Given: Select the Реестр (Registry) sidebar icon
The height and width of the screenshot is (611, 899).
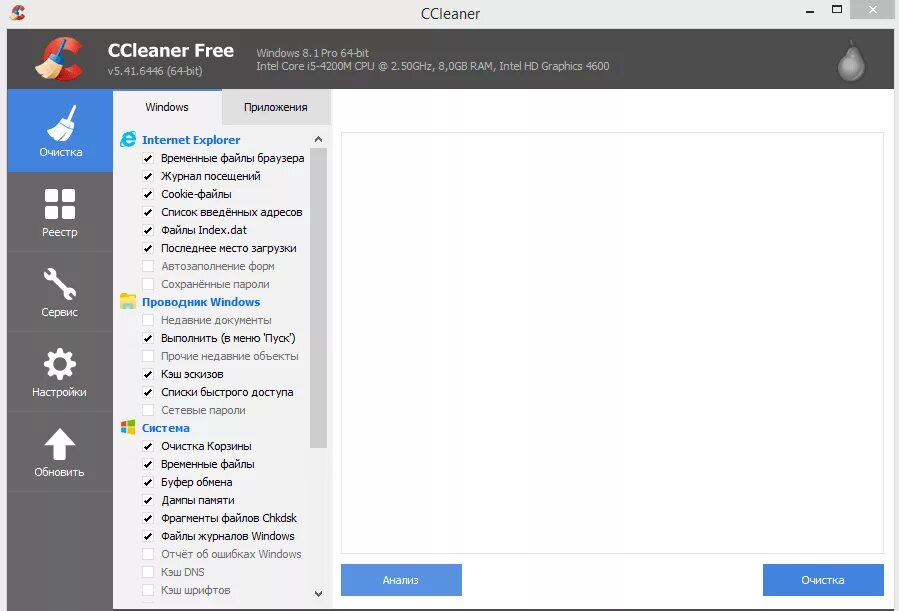Looking at the screenshot, I should point(59,211).
